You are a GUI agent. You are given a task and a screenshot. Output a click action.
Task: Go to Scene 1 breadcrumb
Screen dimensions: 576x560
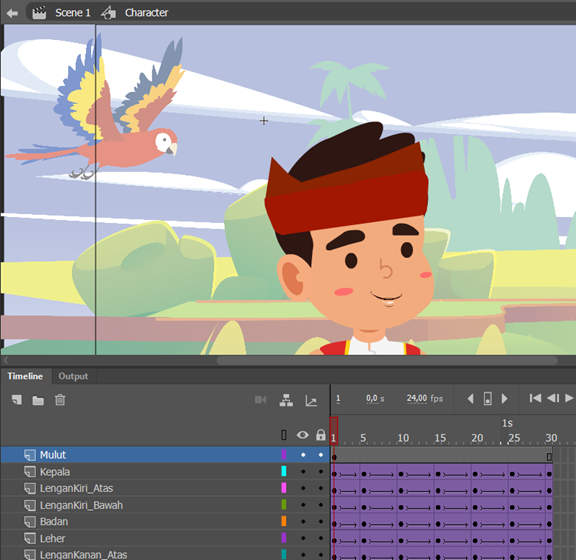[x=72, y=13]
